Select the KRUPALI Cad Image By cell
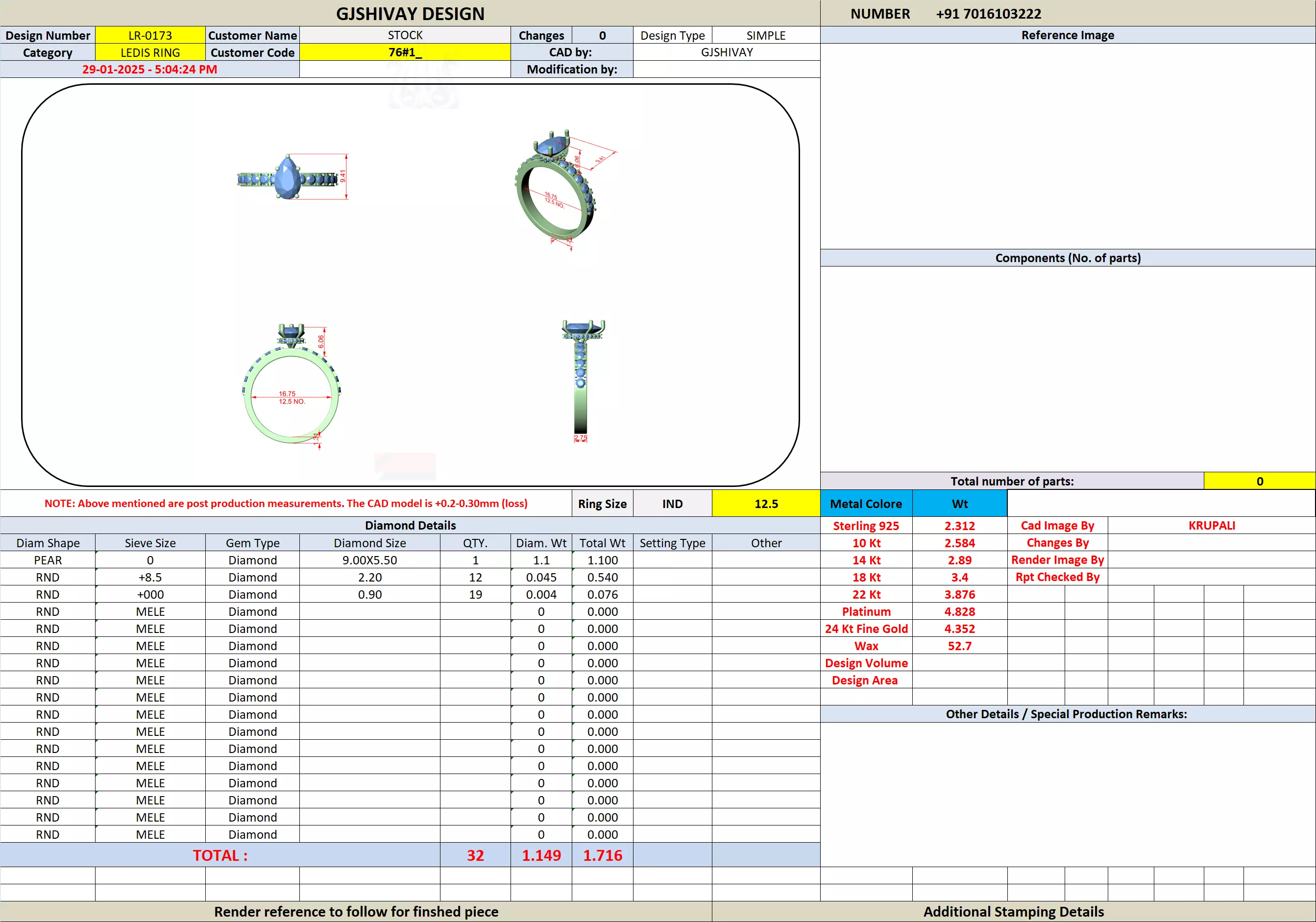The width and height of the screenshot is (1316, 922). coord(1211,526)
